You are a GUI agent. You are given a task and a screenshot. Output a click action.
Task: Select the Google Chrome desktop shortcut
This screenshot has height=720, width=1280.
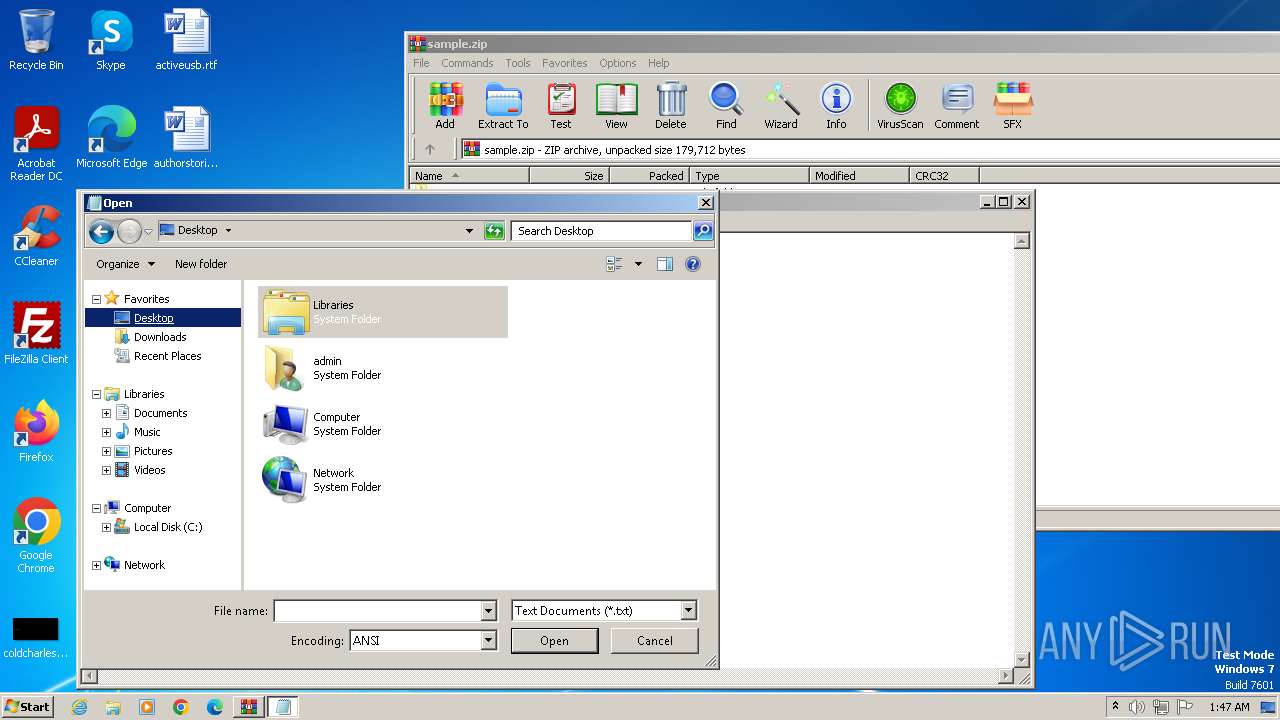[x=36, y=537]
